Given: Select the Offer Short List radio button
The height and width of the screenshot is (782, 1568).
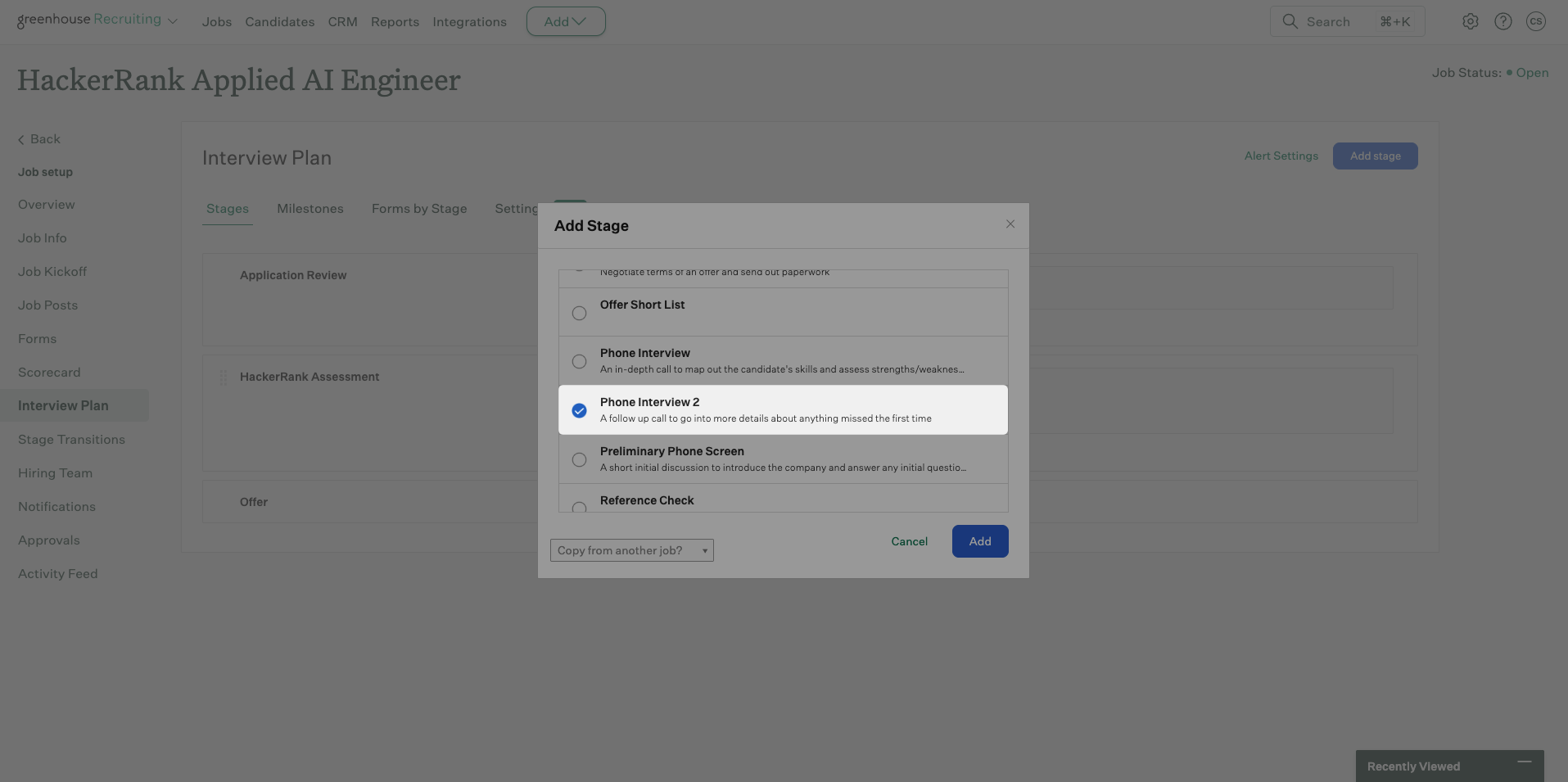Looking at the screenshot, I should (579, 313).
